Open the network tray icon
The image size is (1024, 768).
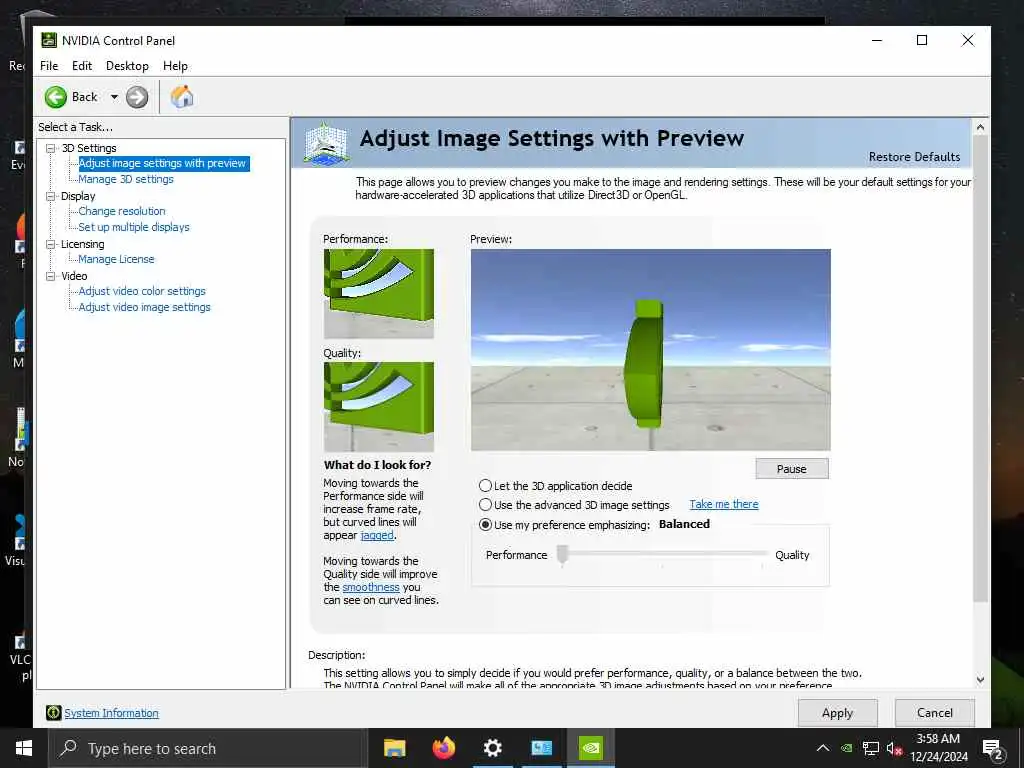point(871,748)
